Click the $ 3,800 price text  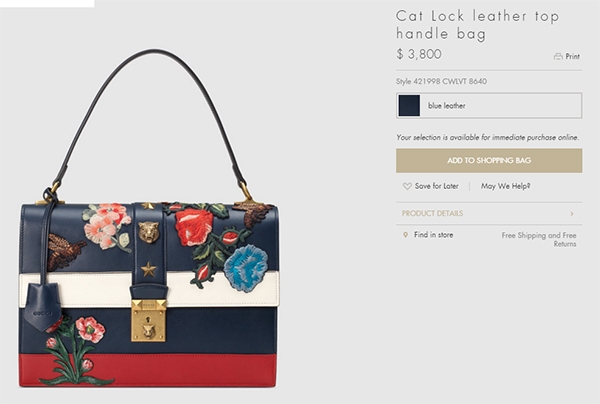pos(419,54)
